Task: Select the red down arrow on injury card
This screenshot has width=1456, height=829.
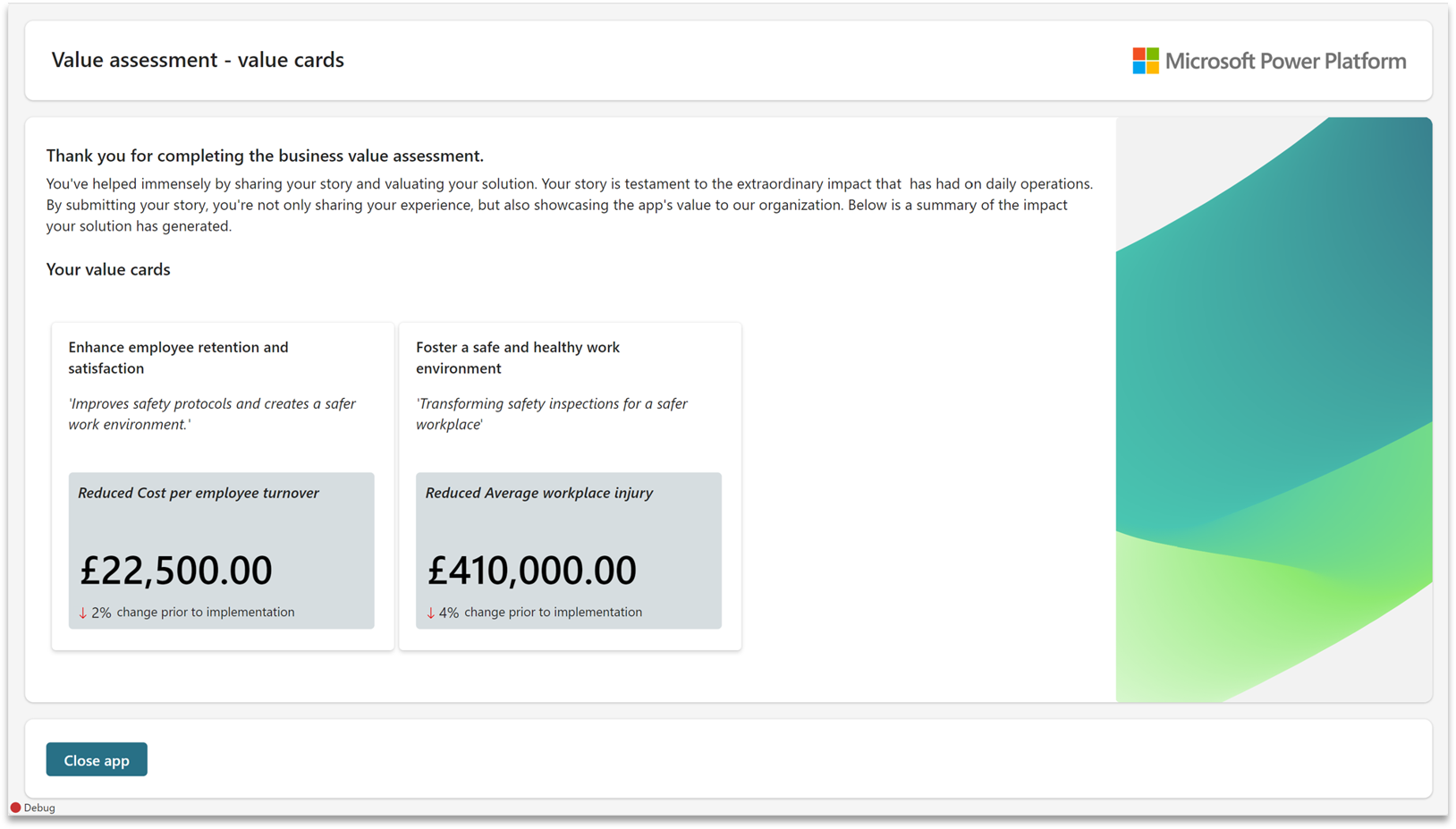Action: click(x=430, y=612)
